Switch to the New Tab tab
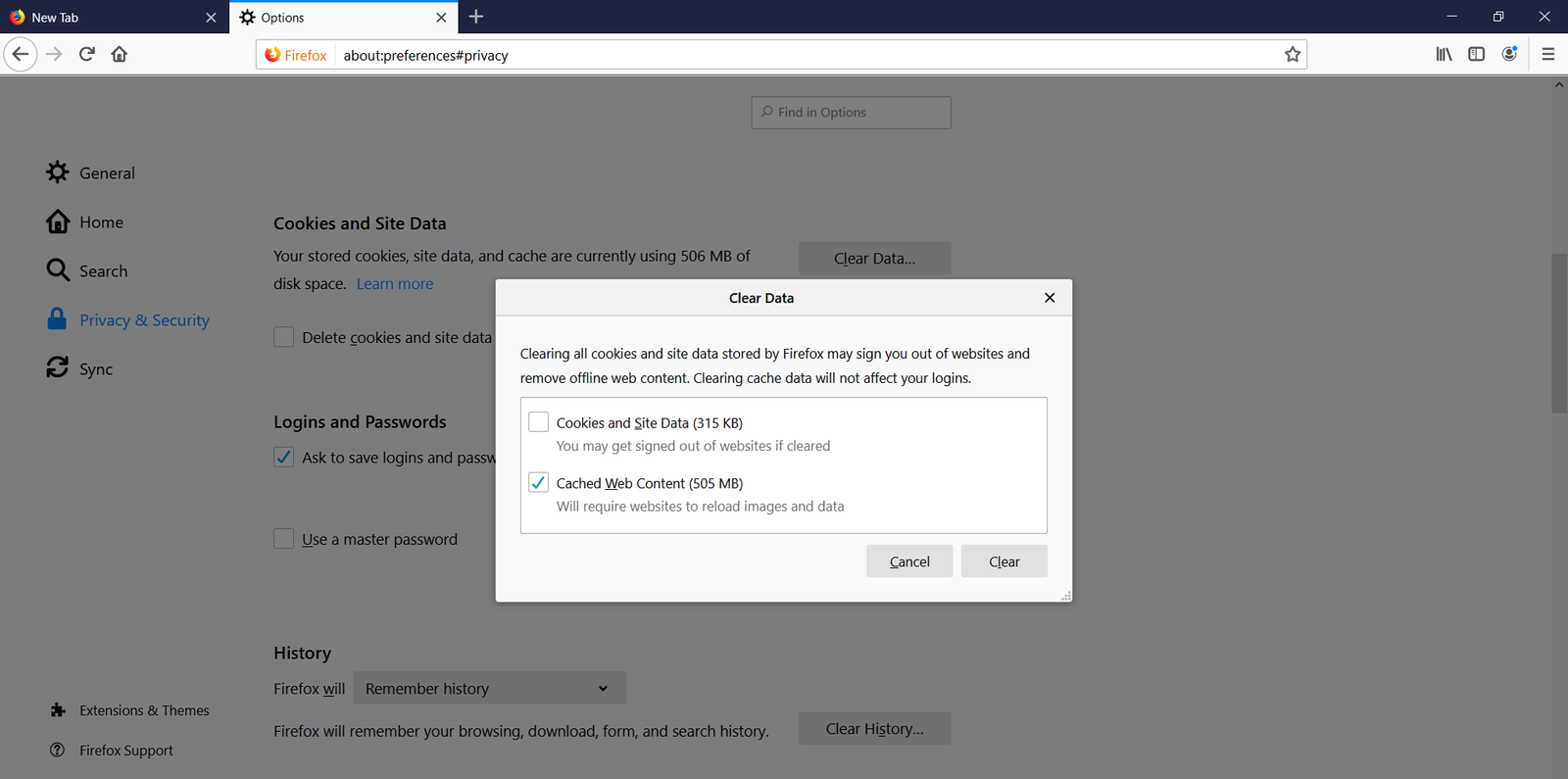This screenshot has height=779, width=1568. point(108,18)
